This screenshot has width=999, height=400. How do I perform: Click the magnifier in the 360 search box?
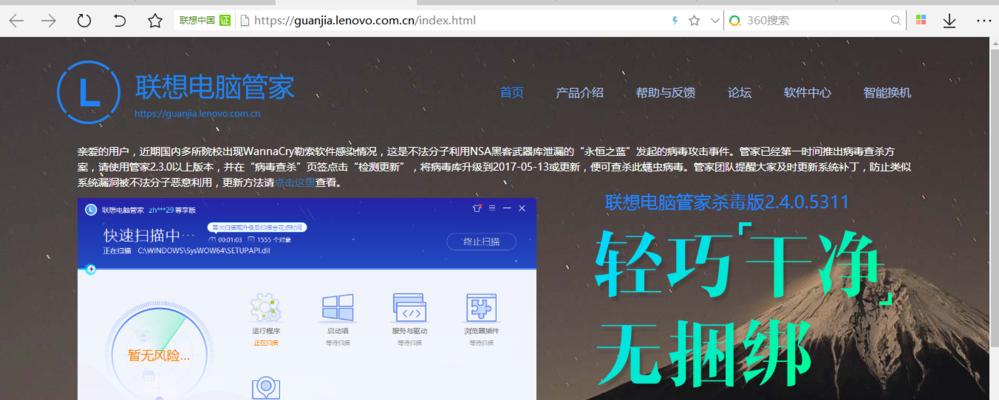(x=895, y=20)
